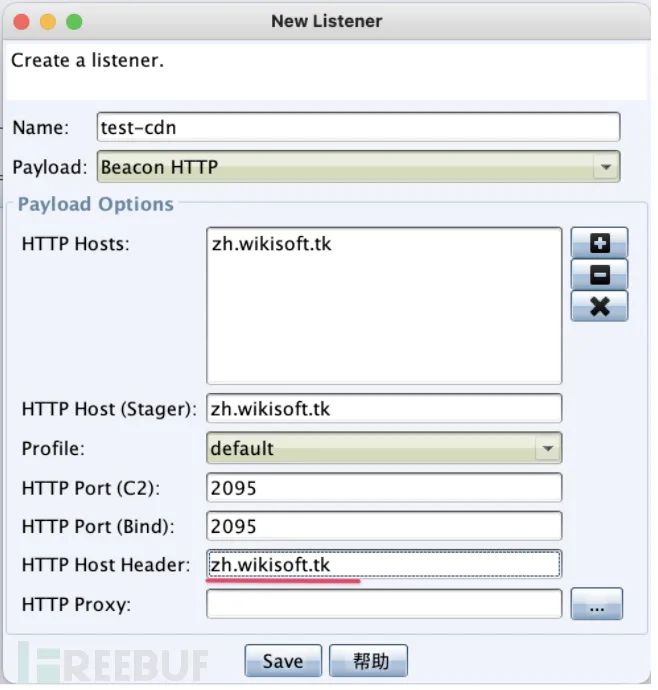The width and height of the screenshot is (658, 690).
Task: Expand the Payload dropdown arrow
Action: click(604, 167)
